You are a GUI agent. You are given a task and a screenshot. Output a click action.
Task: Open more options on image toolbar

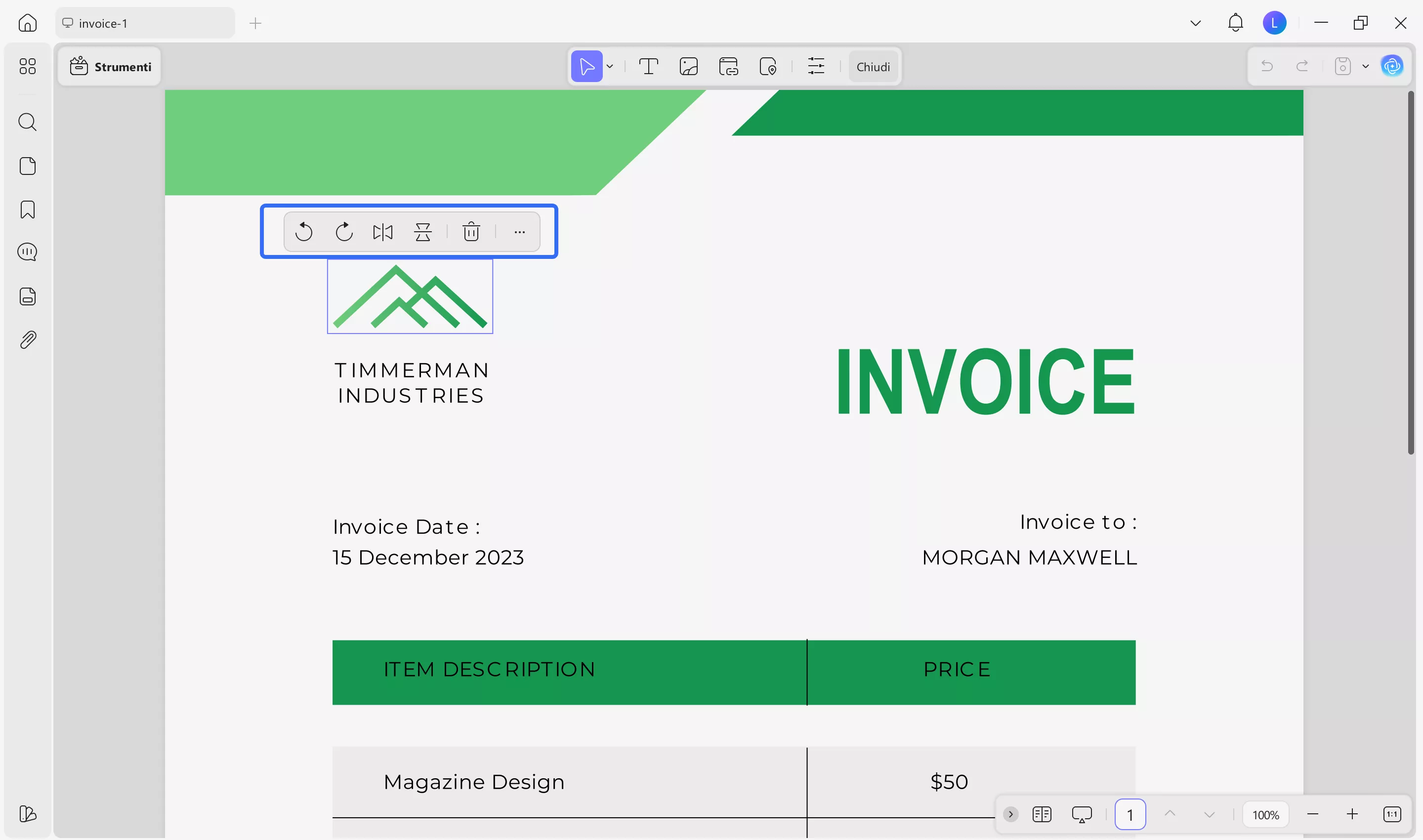pos(520,232)
